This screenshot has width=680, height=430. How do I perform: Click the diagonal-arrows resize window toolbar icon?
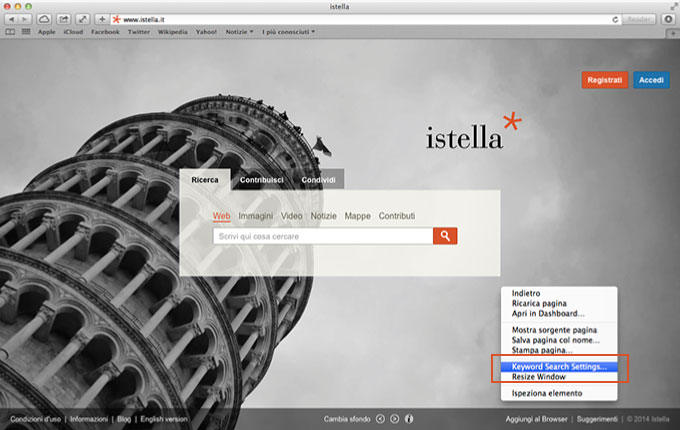click(82, 19)
